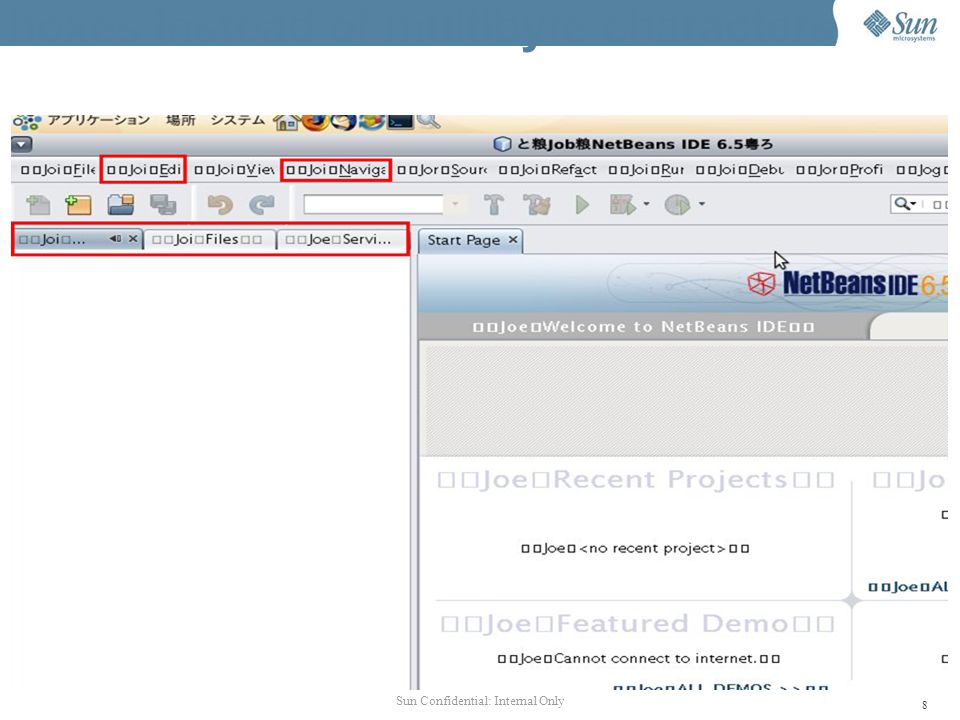The height and width of the screenshot is (720, 960).
Task: Click the Welcome to NetBeans IDE tab
Action: (643, 327)
